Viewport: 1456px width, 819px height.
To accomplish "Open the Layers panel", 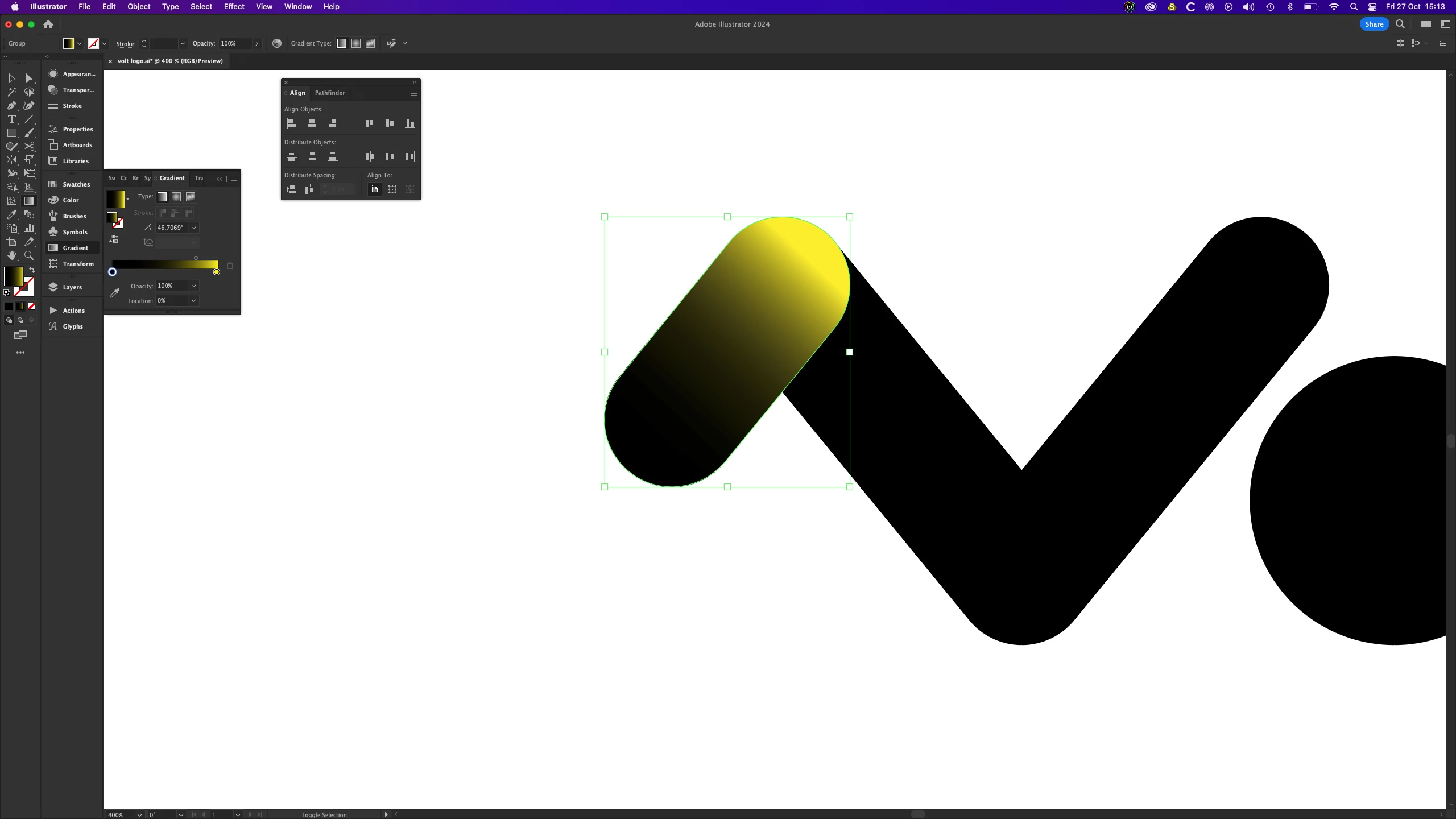I will click(x=72, y=287).
